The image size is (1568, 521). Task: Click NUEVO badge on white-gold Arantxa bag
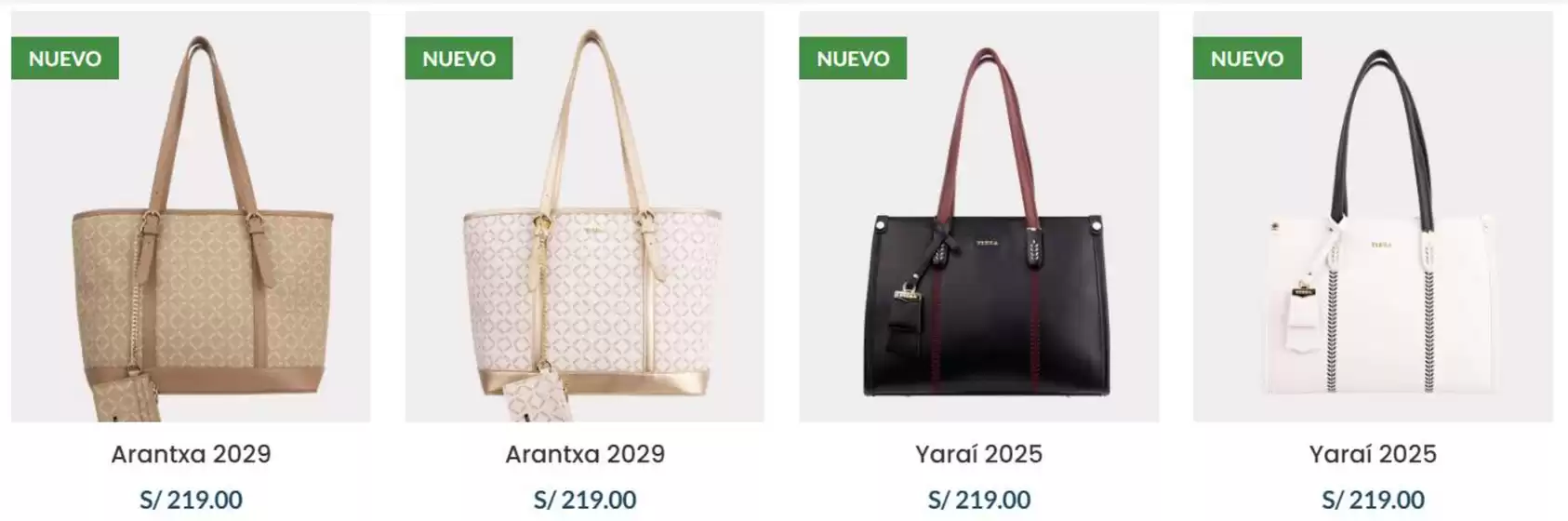coord(458,58)
